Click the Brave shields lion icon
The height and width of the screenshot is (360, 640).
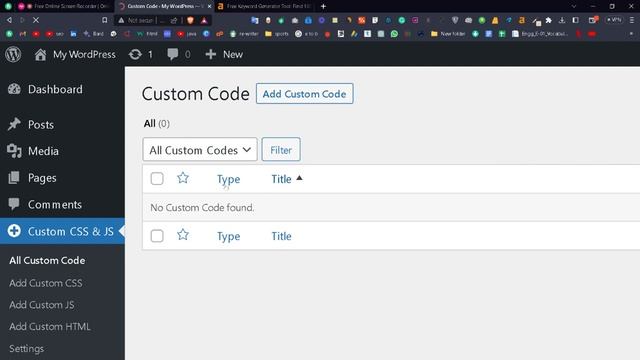point(190,20)
